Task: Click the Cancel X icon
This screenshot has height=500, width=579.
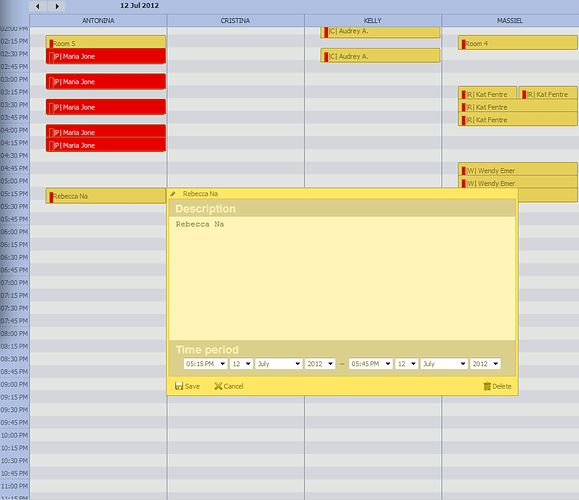Action: (x=218, y=386)
